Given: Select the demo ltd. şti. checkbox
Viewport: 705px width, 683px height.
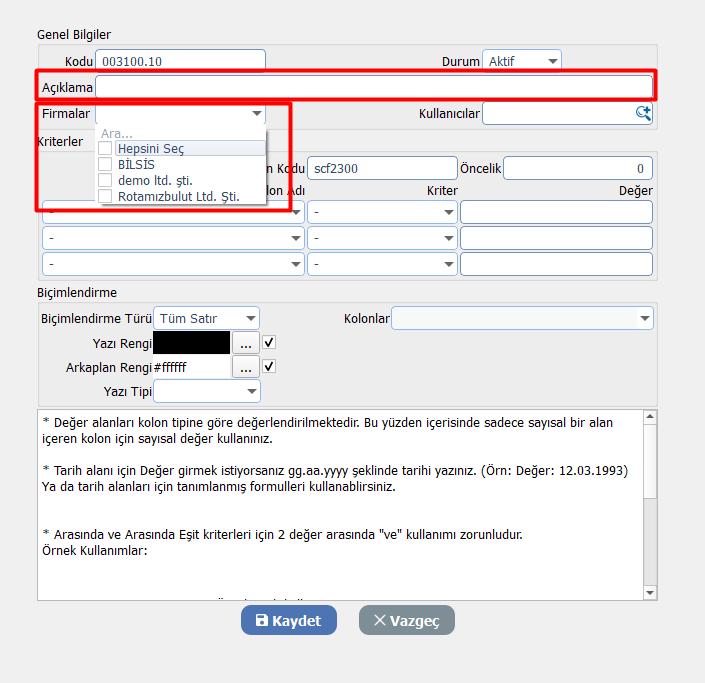Looking at the screenshot, I should pos(106,180).
